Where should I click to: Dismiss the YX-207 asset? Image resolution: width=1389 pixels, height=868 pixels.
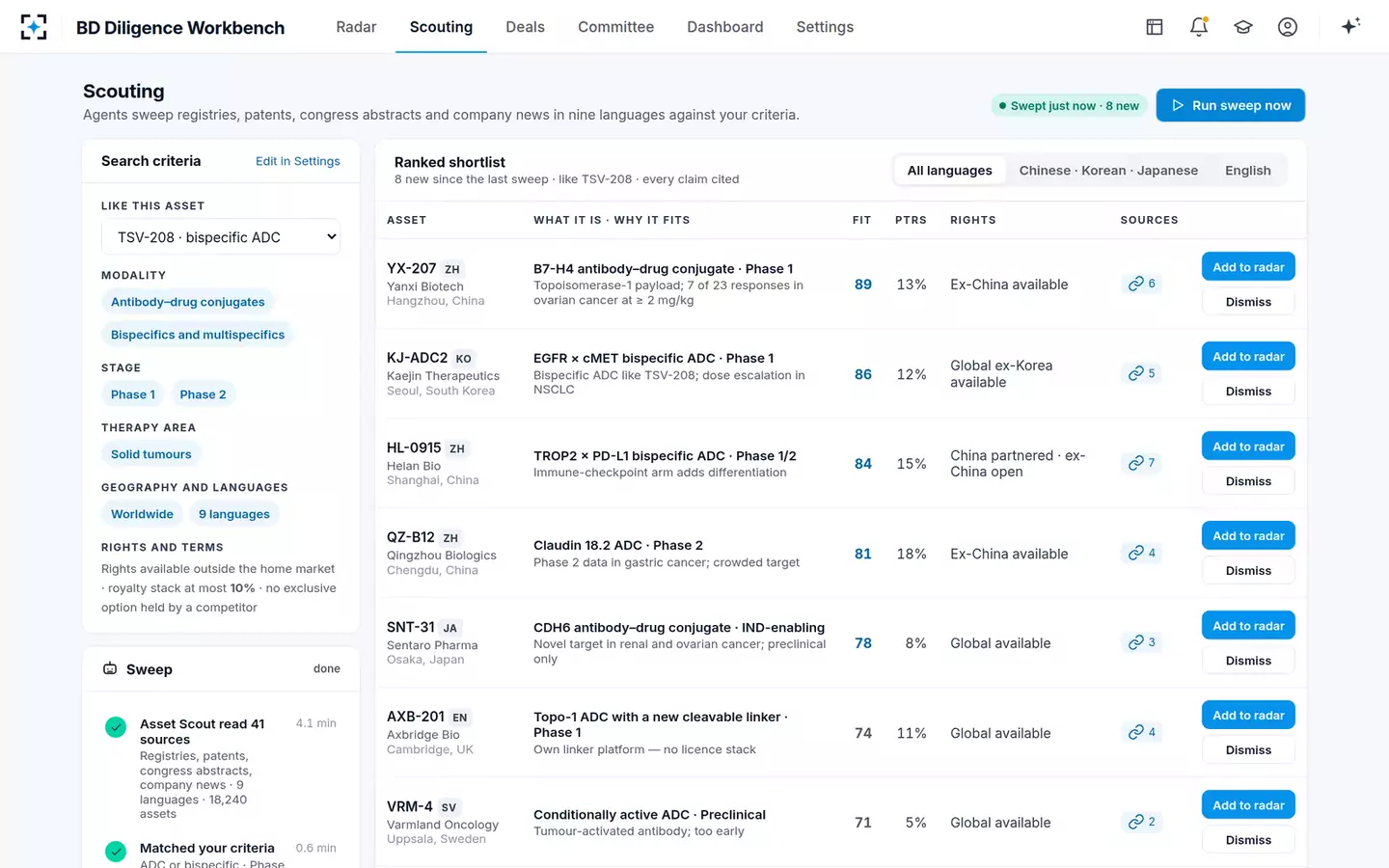tap(1248, 302)
